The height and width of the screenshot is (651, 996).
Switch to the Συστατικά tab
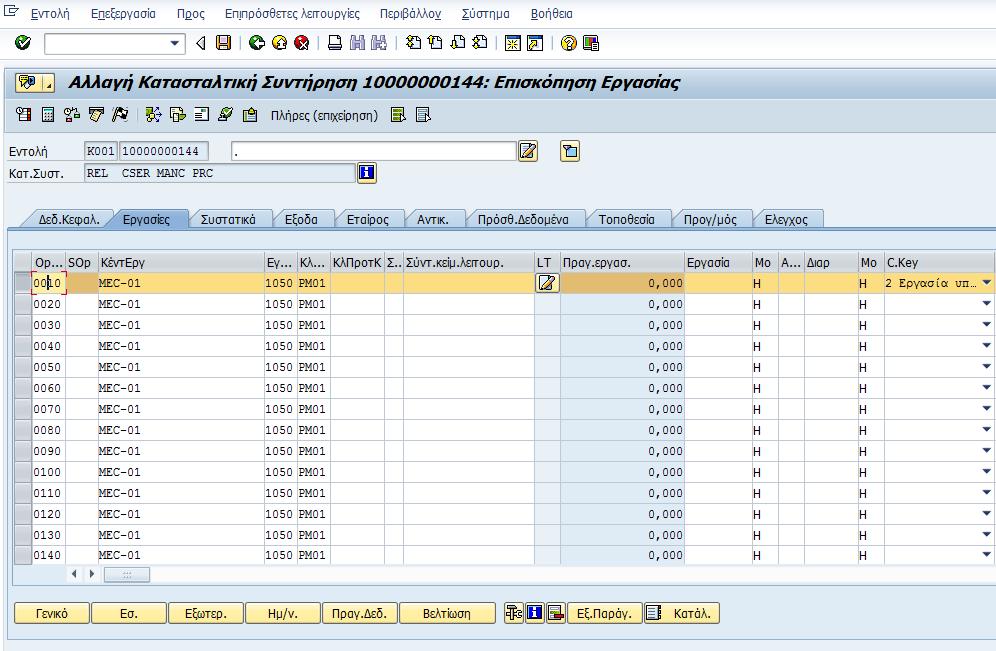[228, 219]
